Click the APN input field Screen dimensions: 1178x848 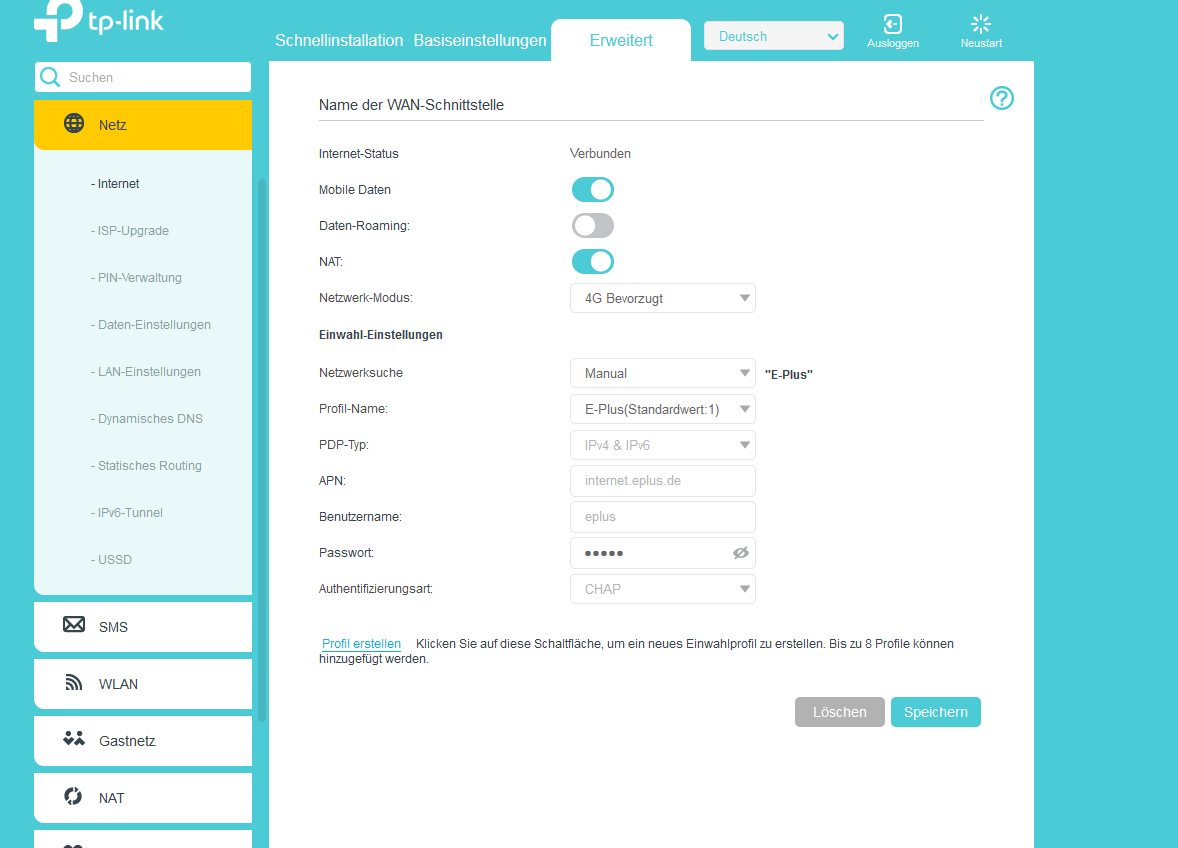coord(663,481)
